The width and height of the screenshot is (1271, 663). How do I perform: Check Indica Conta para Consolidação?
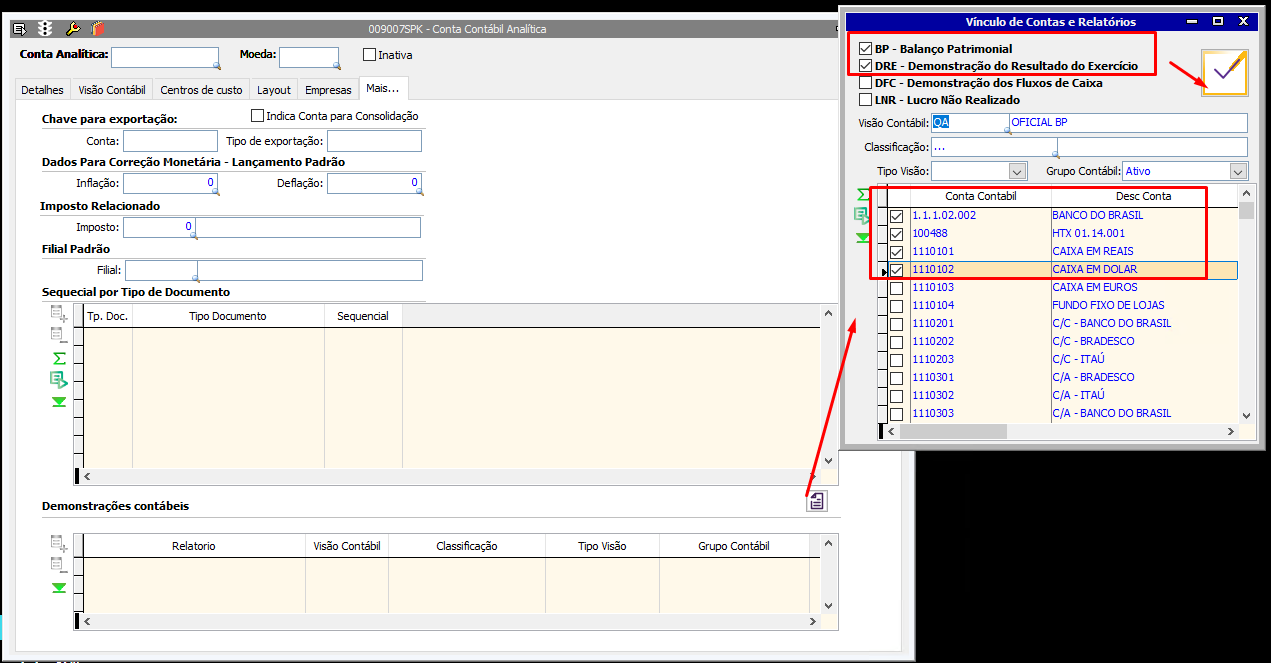tap(257, 116)
